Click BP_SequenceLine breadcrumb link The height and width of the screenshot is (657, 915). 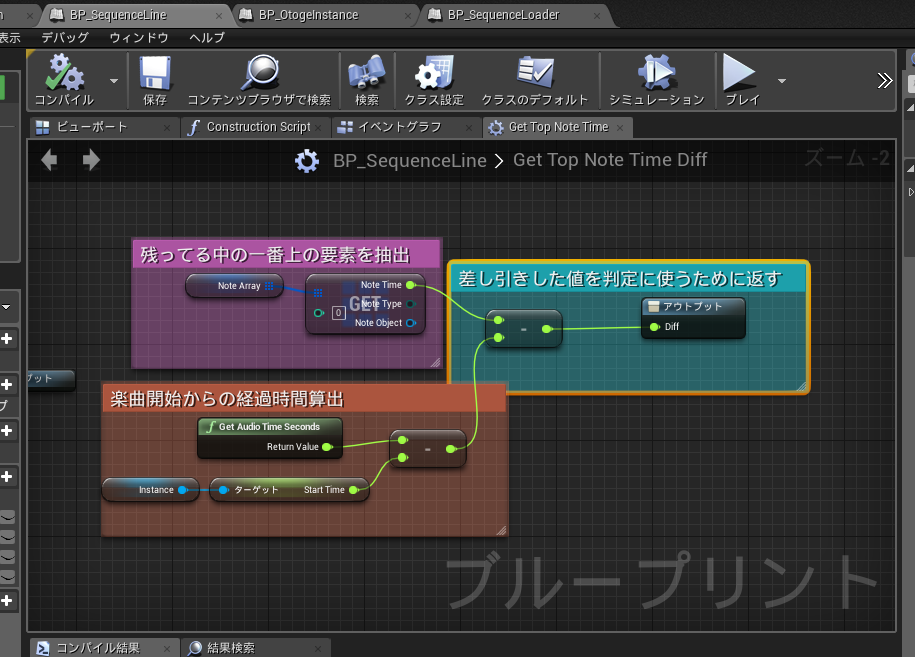tap(410, 160)
